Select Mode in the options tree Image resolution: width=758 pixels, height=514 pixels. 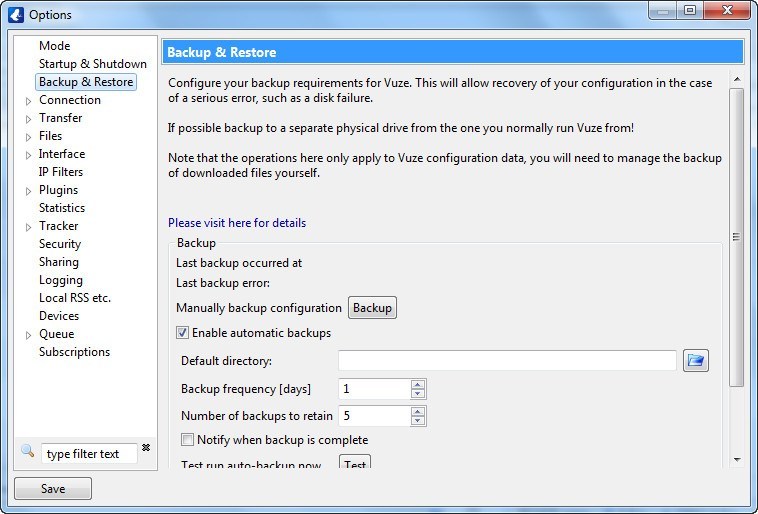point(55,45)
